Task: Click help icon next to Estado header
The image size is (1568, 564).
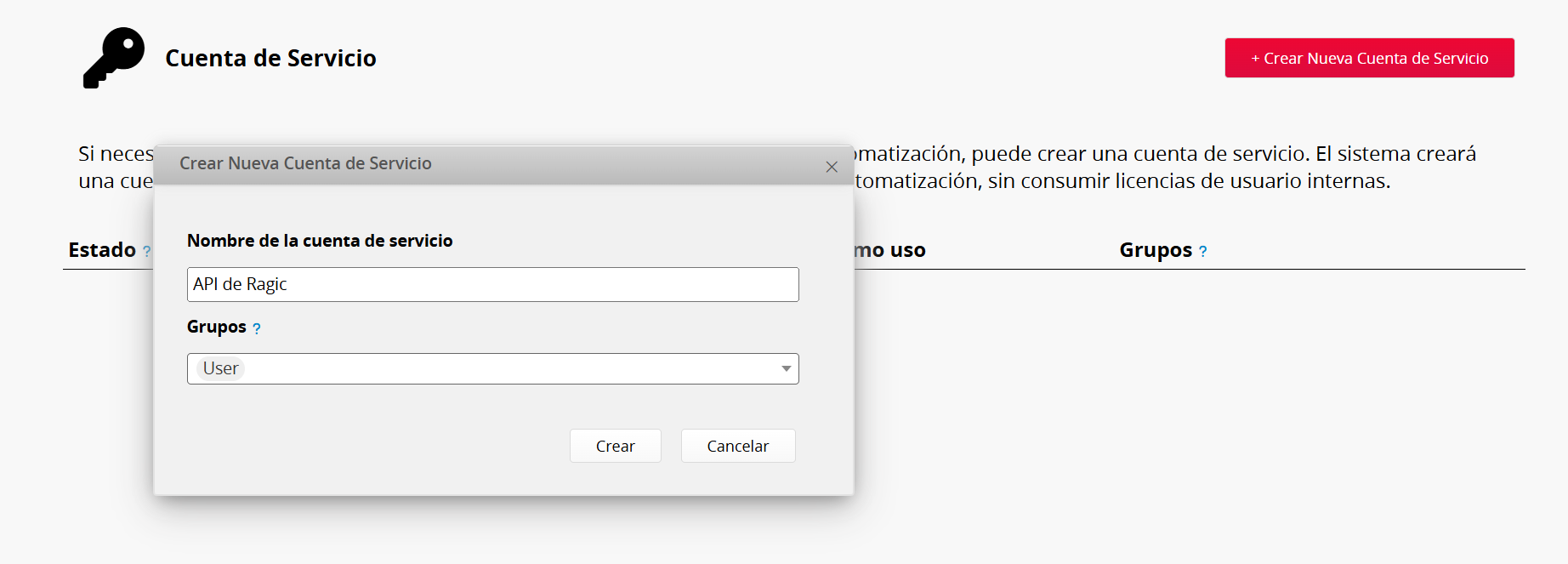Action: pyautogui.click(x=147, y=252)
